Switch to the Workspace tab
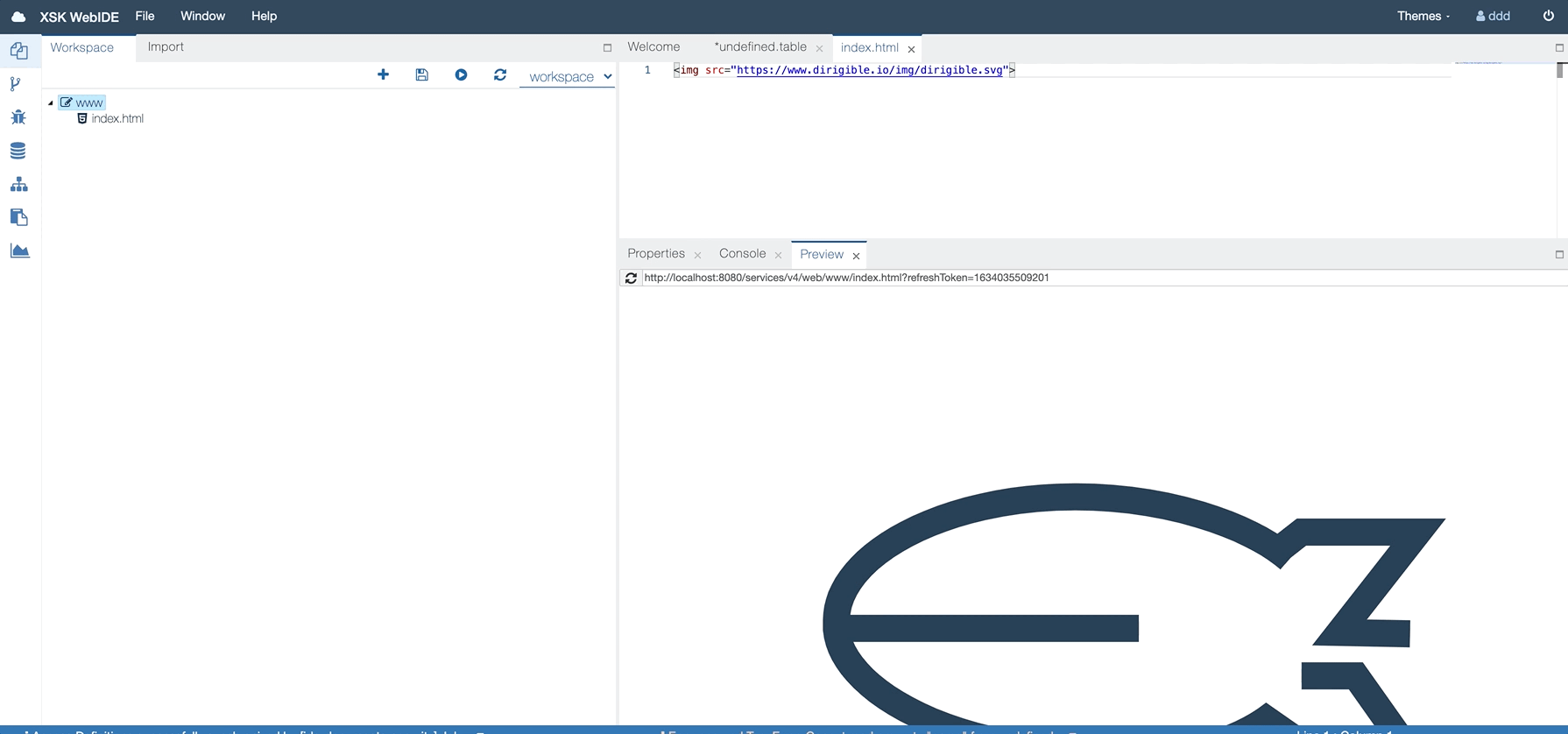 (x=81, y=47)
